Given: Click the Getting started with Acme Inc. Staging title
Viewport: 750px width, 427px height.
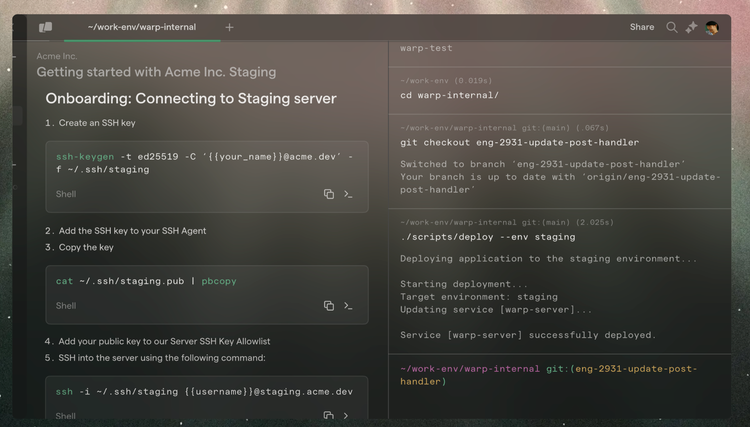Looking at the screenshot, I should (156, 72).
